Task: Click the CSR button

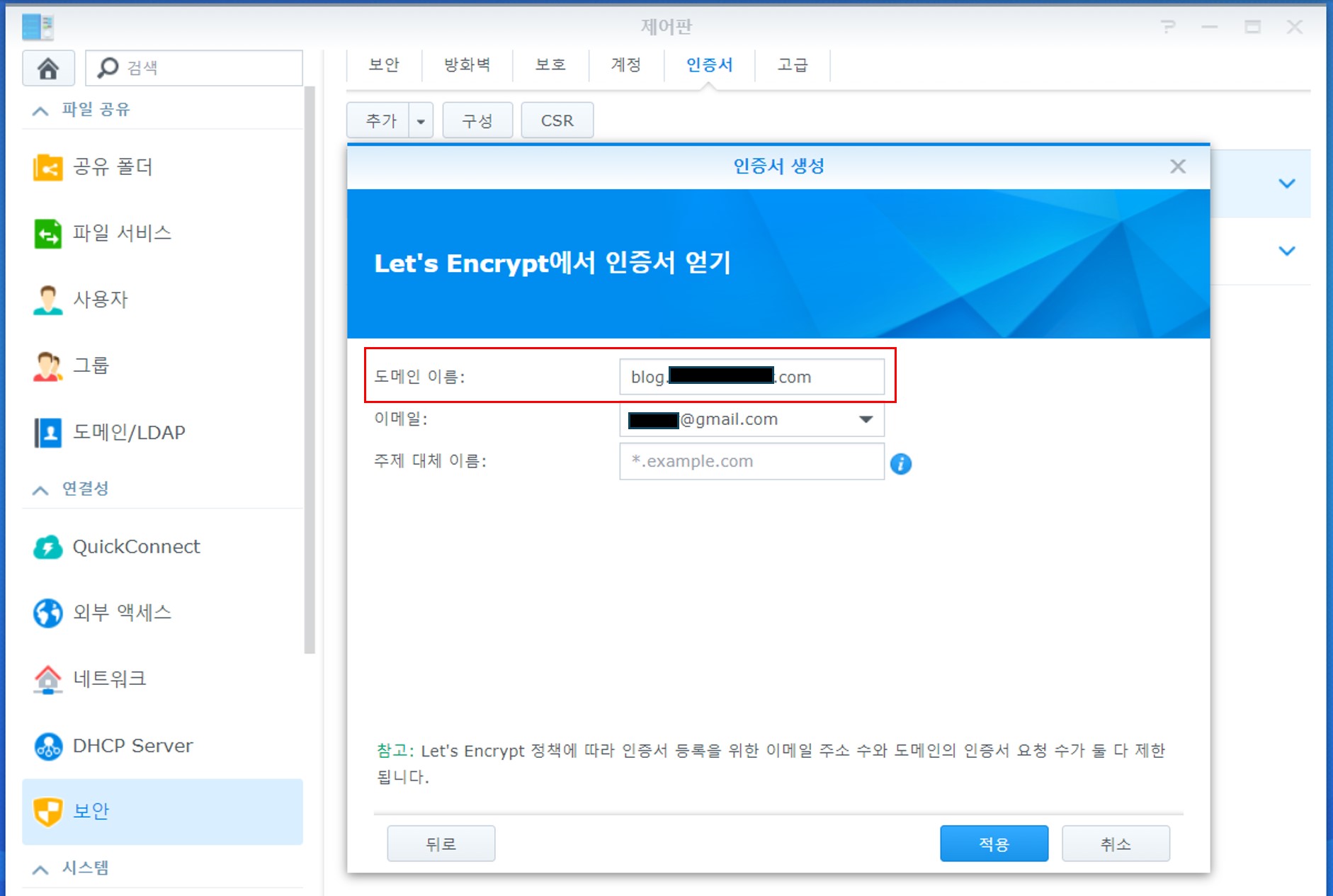Action: [557, 121]
